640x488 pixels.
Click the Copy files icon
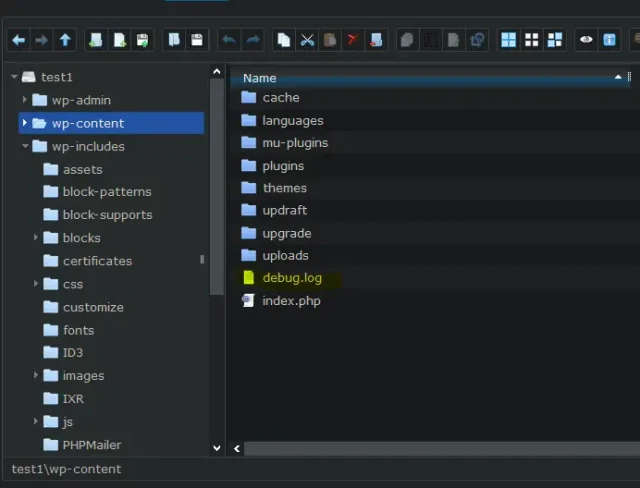coord(284,40)
